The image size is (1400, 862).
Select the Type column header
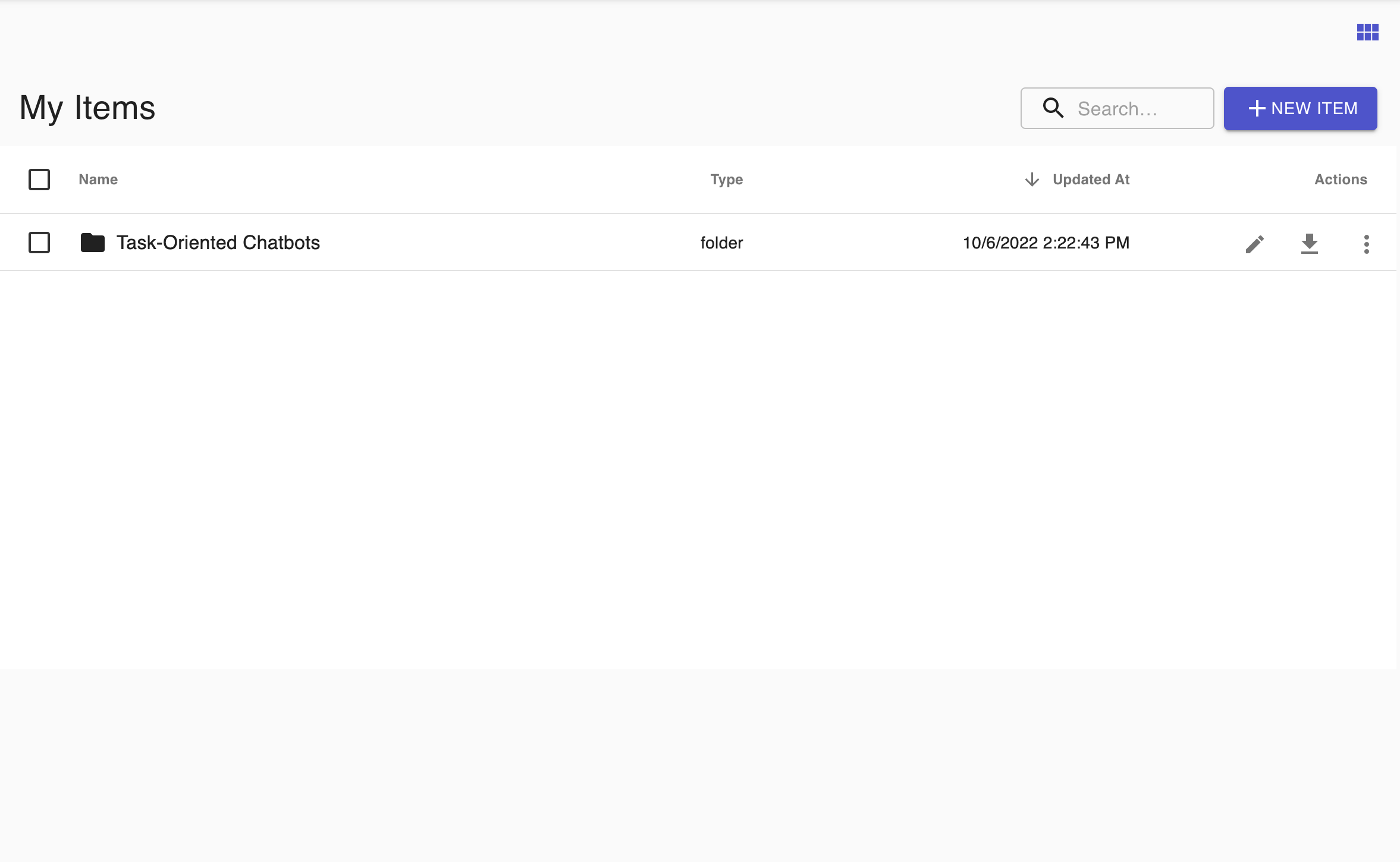pyautogui.click(x=726, y=180)
